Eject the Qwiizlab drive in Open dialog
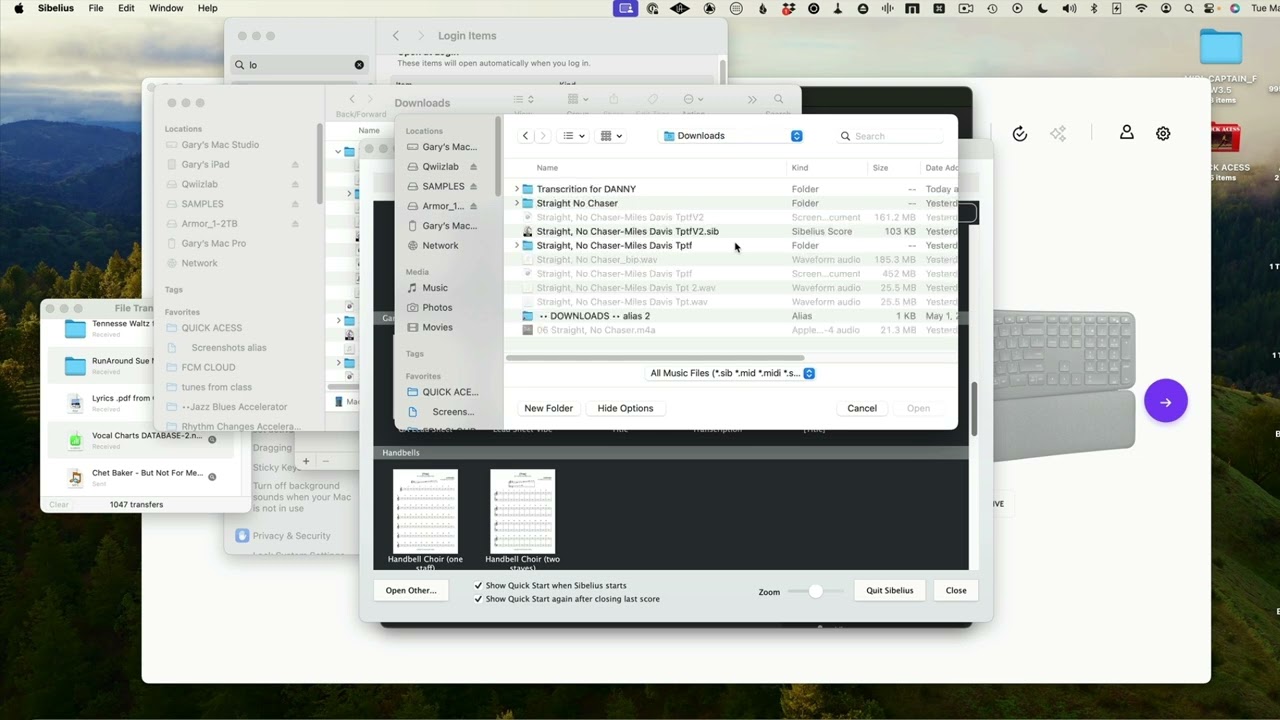1280x720 pixels. 473,167
